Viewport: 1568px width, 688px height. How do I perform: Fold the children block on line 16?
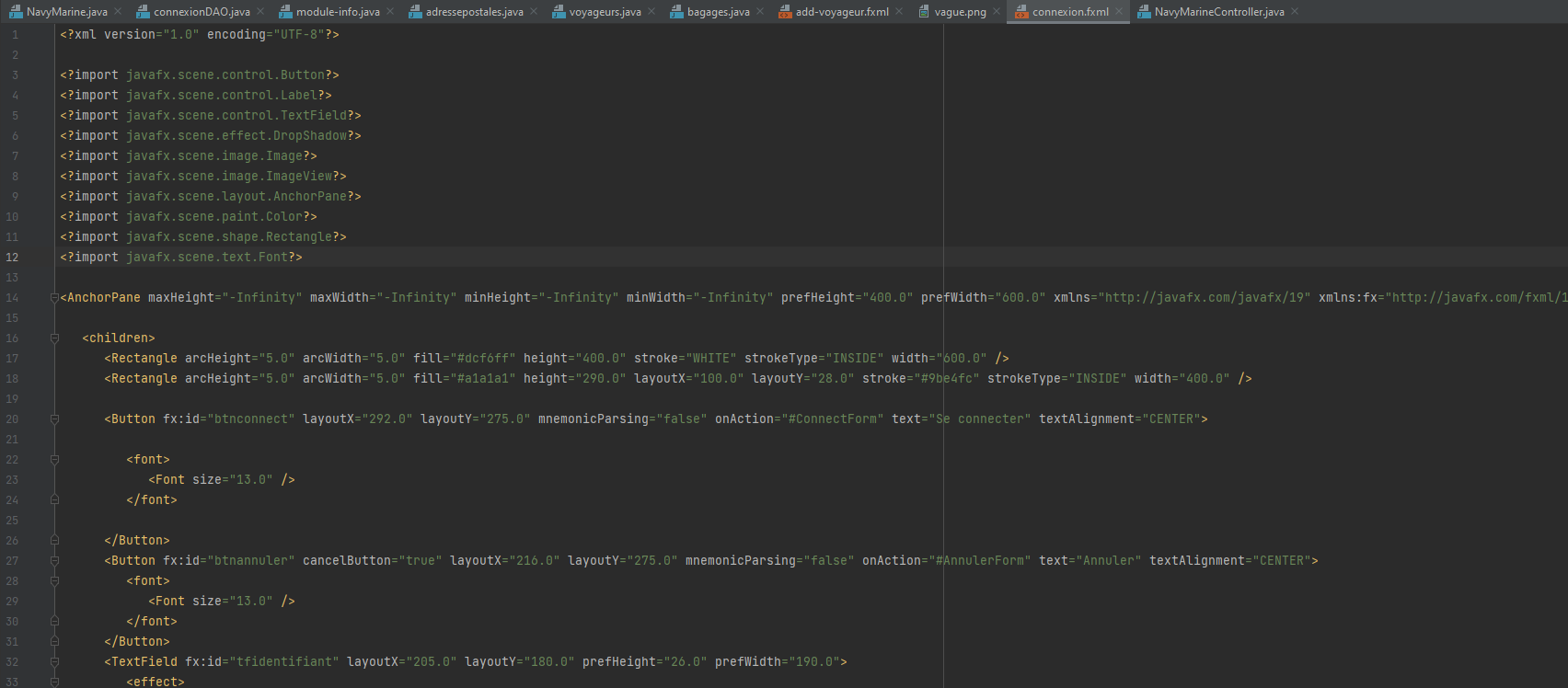(54, 338)
